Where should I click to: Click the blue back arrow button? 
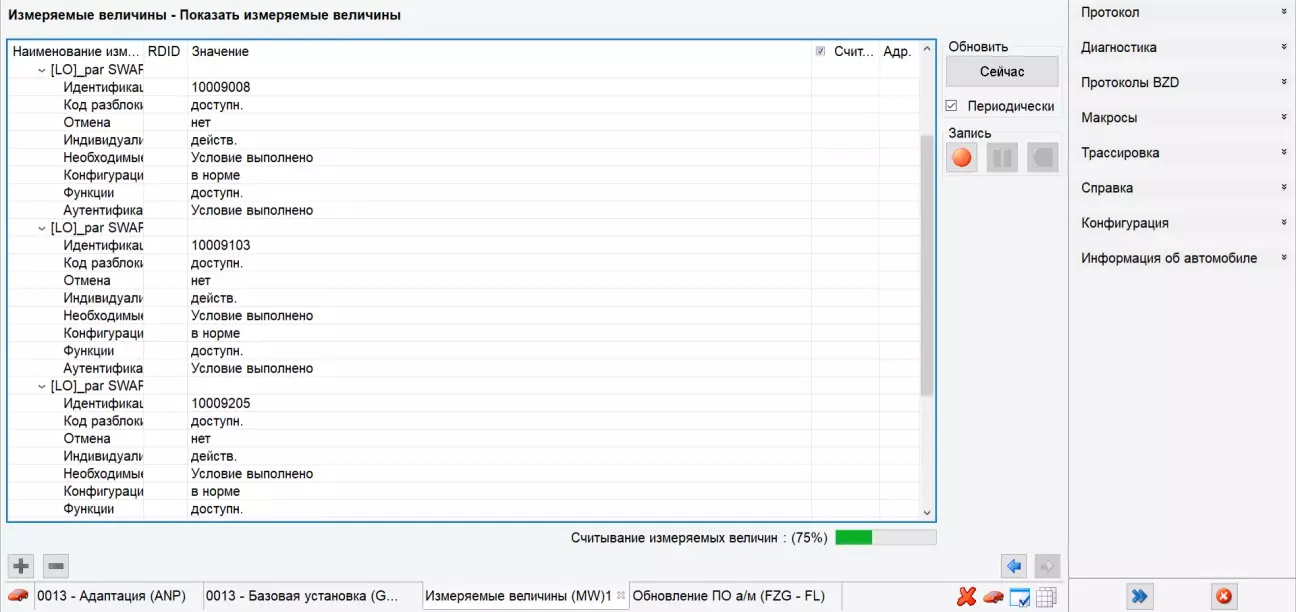pos(1014,566)
